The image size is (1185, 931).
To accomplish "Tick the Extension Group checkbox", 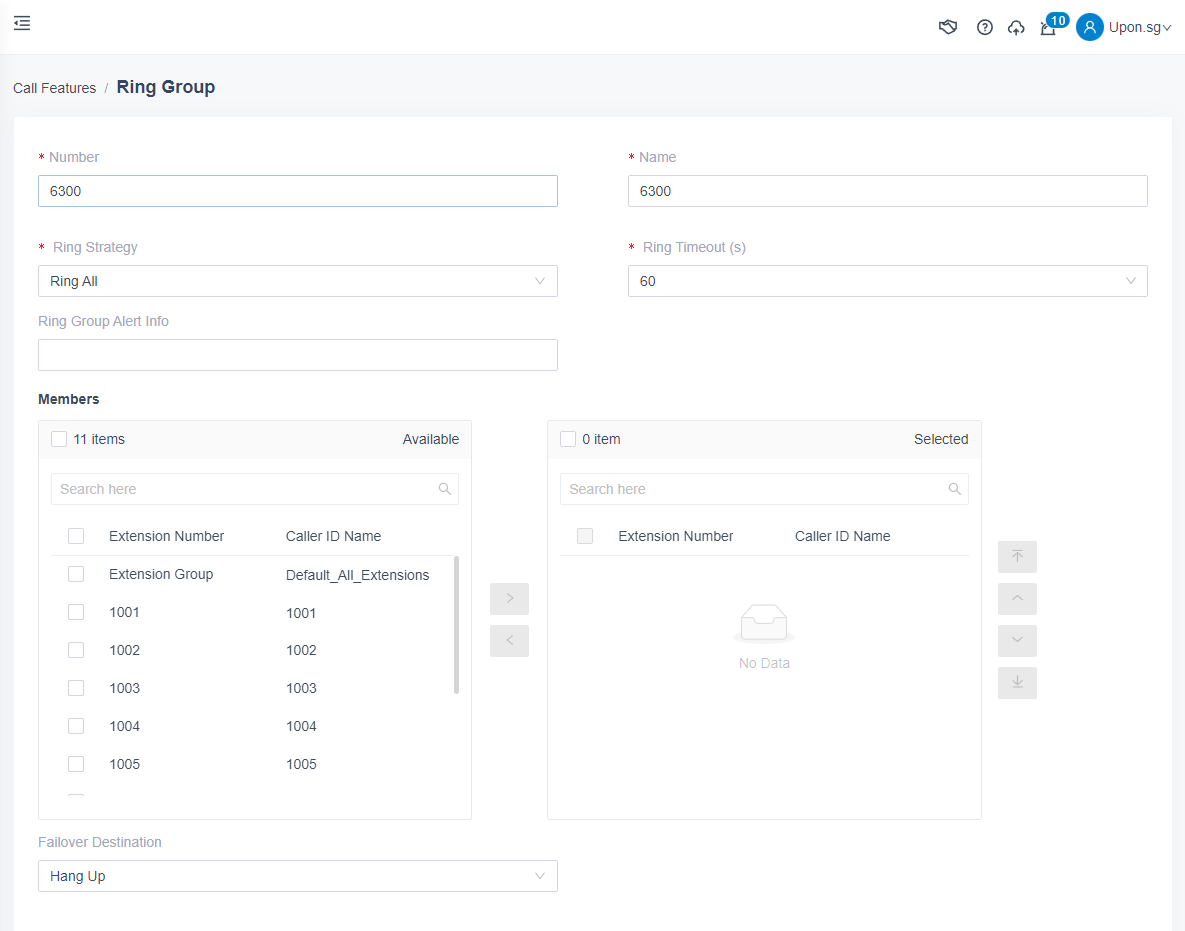I will (76, 574).
